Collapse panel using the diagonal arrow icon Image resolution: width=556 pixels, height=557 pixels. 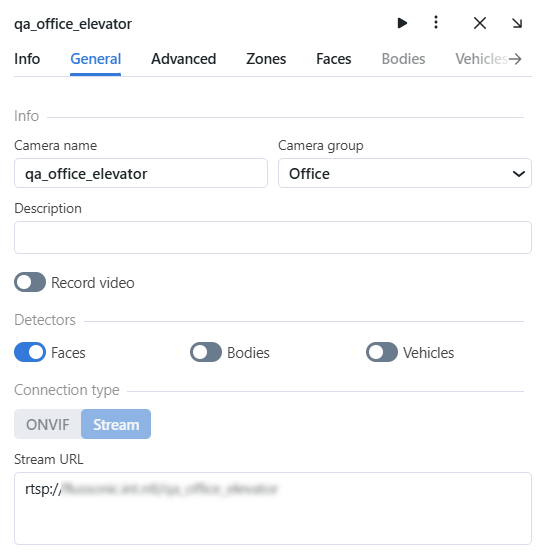(x=517, y=23)
